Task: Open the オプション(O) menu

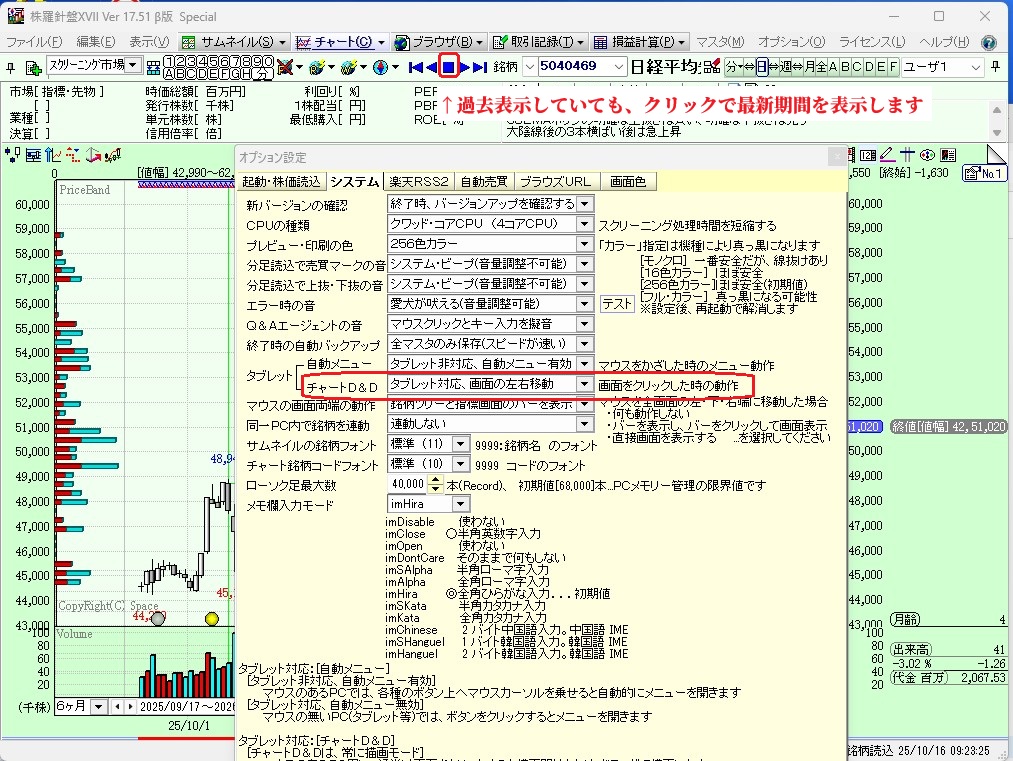Action: (x=791, y=42)
